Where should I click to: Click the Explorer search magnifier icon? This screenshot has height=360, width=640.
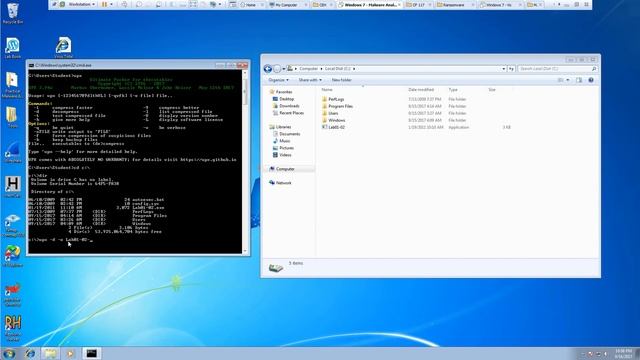point(594,69)
